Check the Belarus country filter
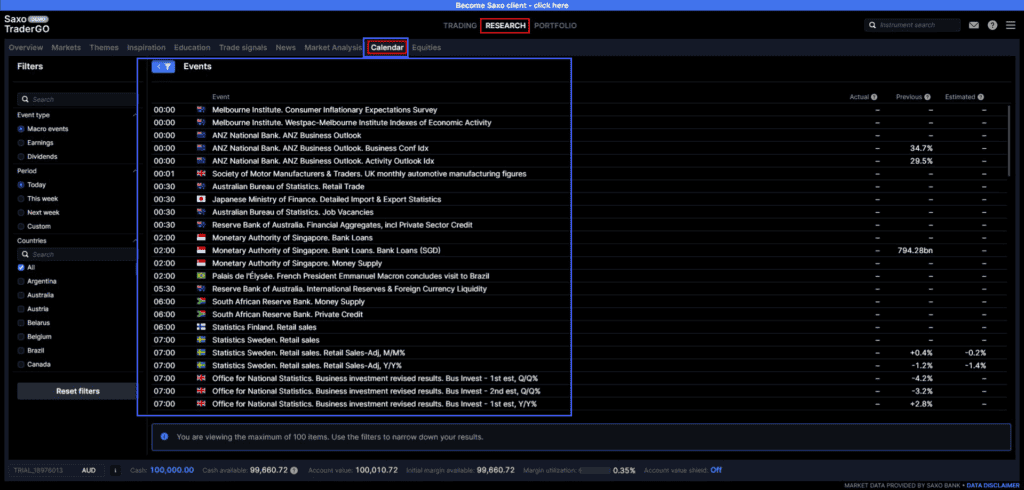Image resolution: width=1024 pixels, height=490 pixels. 22,323
